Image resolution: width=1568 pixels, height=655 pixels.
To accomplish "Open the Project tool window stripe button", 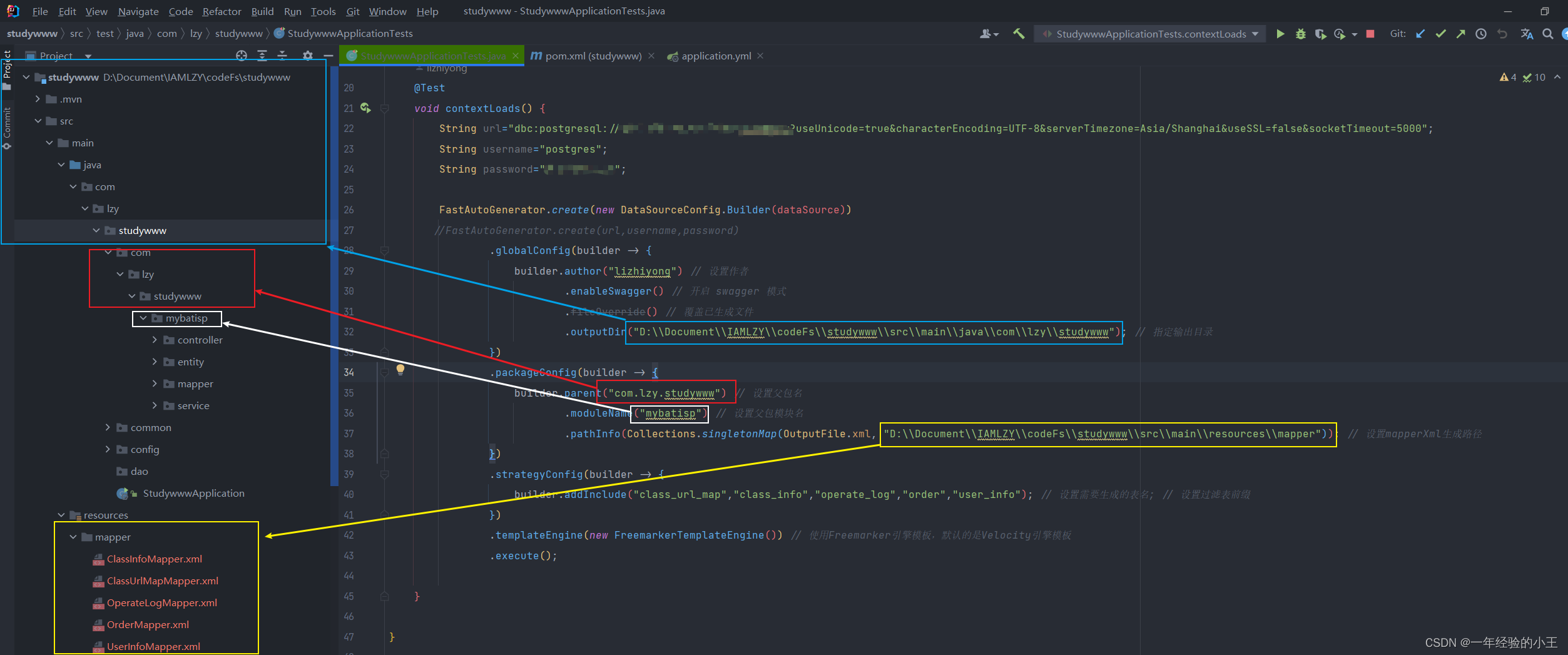I will click(x=7, y=70).
